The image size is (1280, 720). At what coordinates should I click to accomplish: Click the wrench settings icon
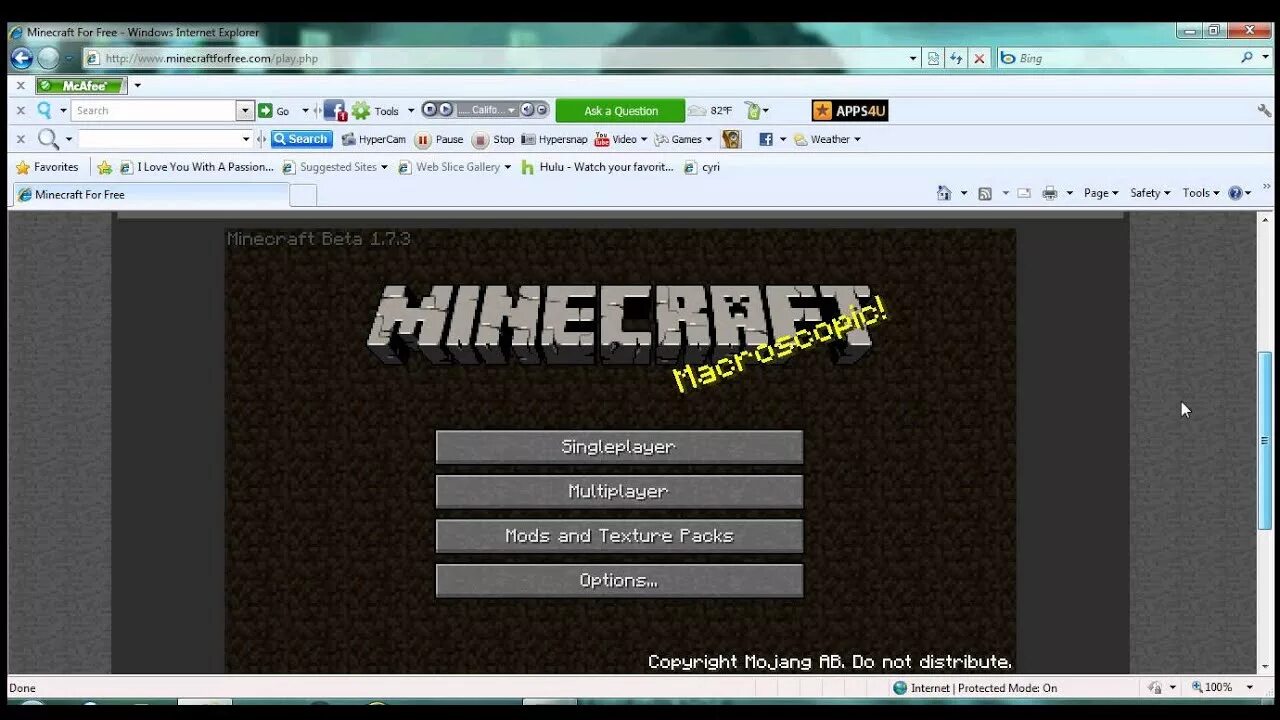(1264, 111)
